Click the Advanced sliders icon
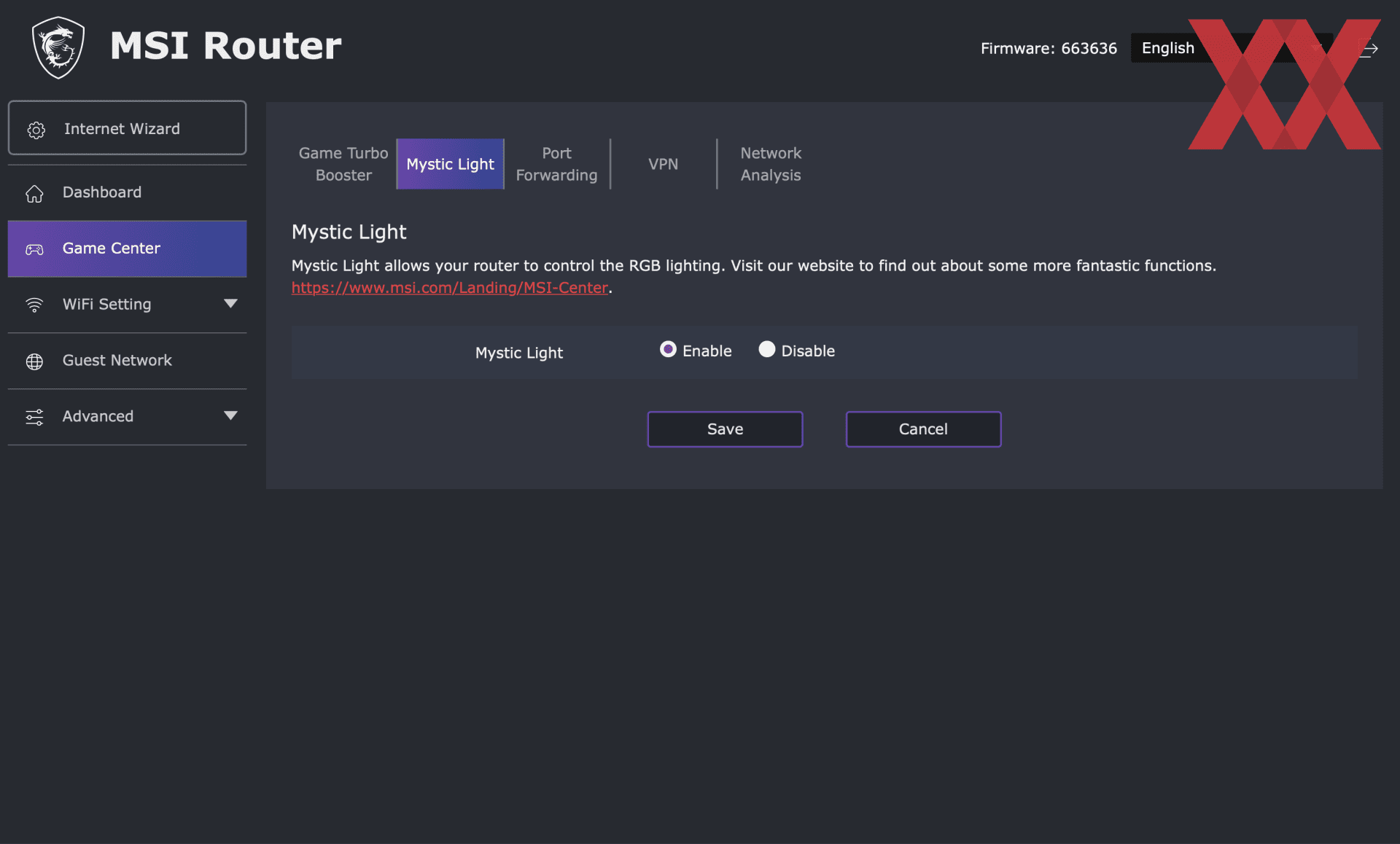The height and width of the screenshot is (844, 1400). click(34, 417)
